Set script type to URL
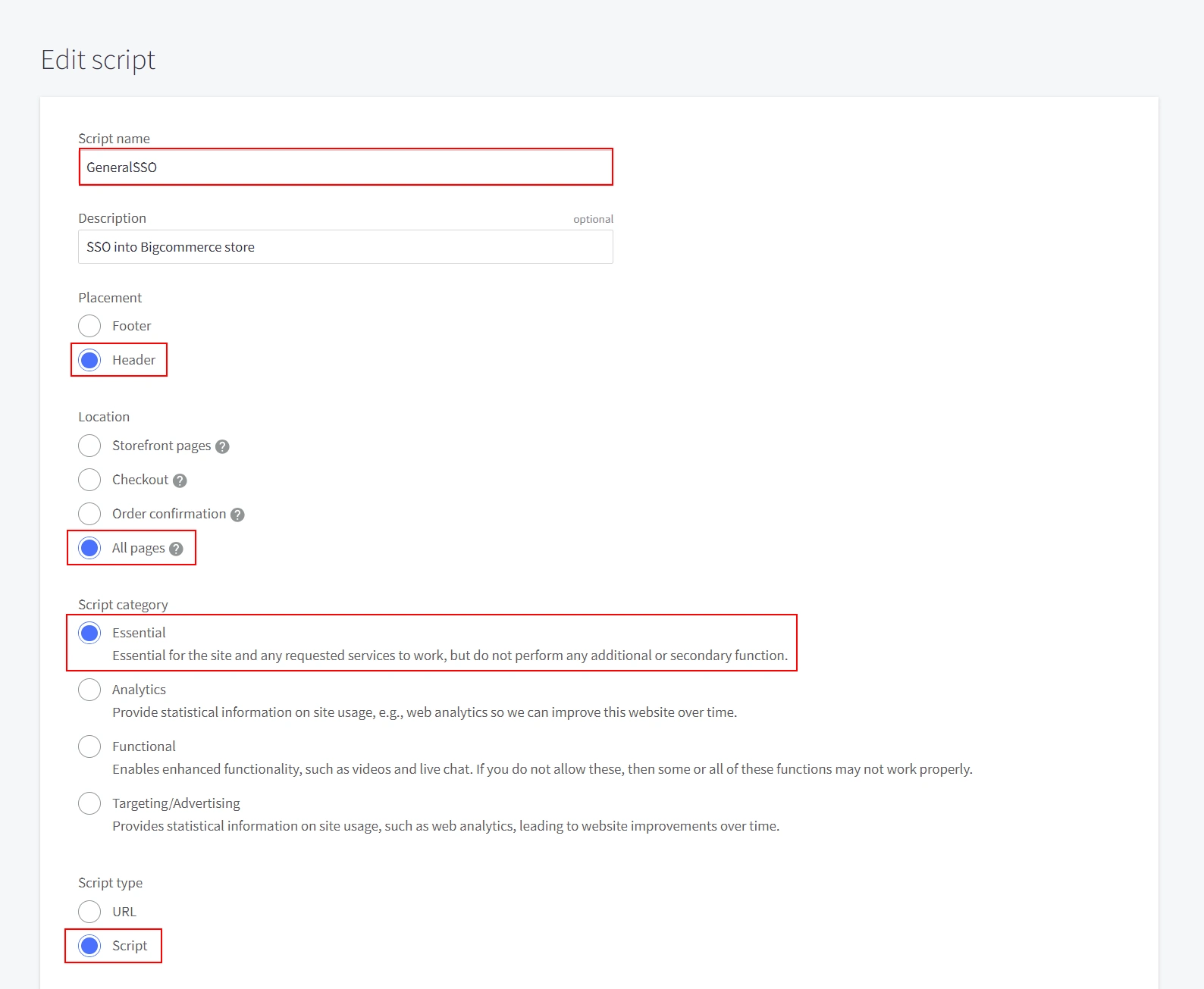The width and height of the screenshot is (1204, 989). click(x=89, y=912)
